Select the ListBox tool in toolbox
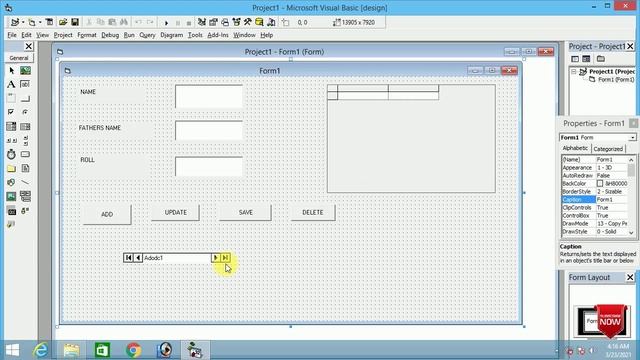The image size is (640, 360). click(25, 127)
